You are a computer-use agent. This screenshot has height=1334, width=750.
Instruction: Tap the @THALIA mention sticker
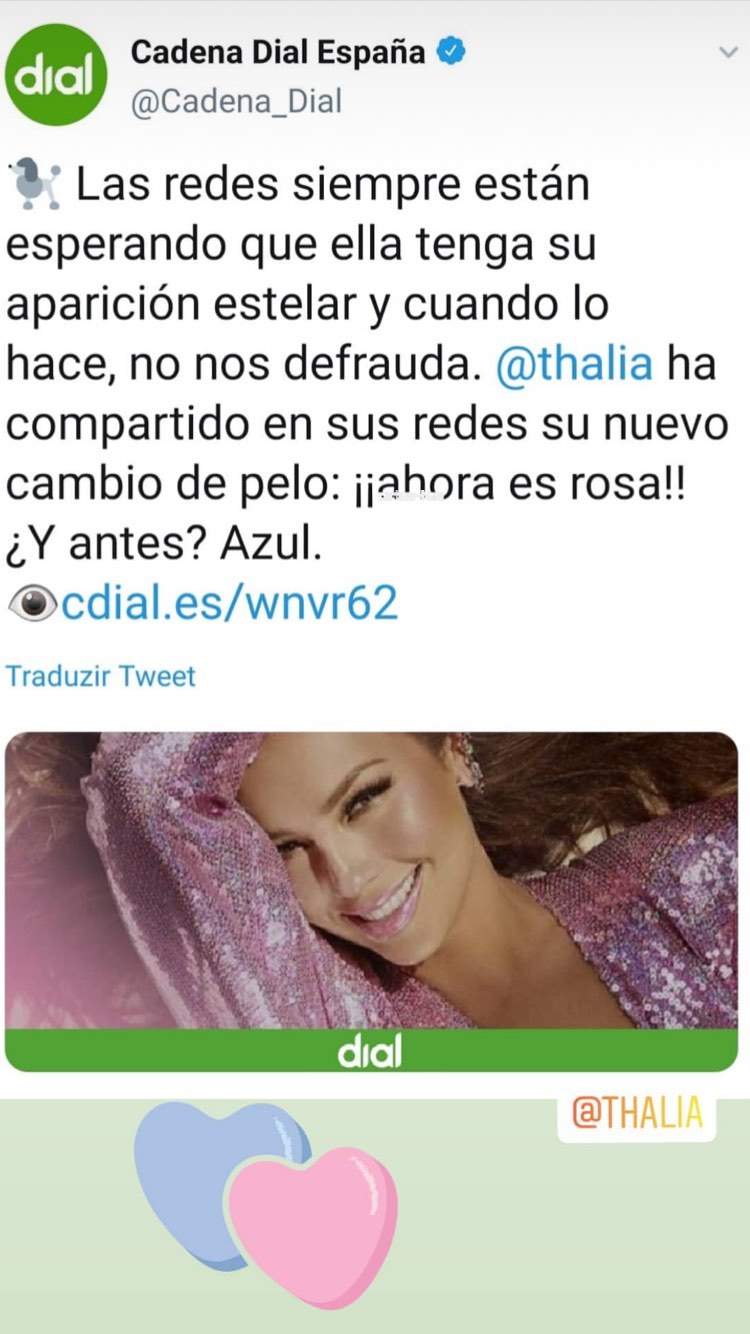637,1114
